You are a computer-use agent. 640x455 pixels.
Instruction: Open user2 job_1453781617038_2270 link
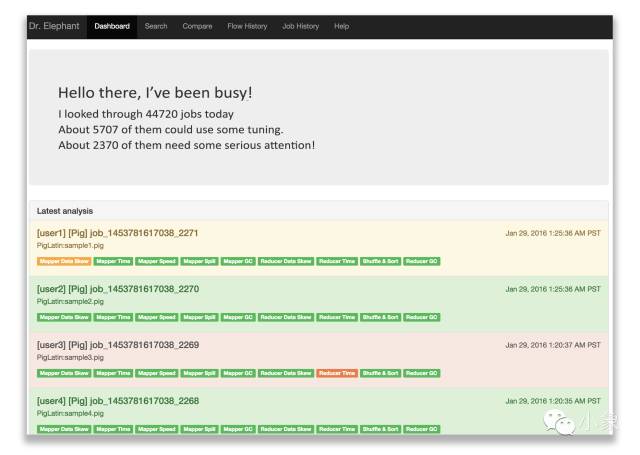click(118, 289)
